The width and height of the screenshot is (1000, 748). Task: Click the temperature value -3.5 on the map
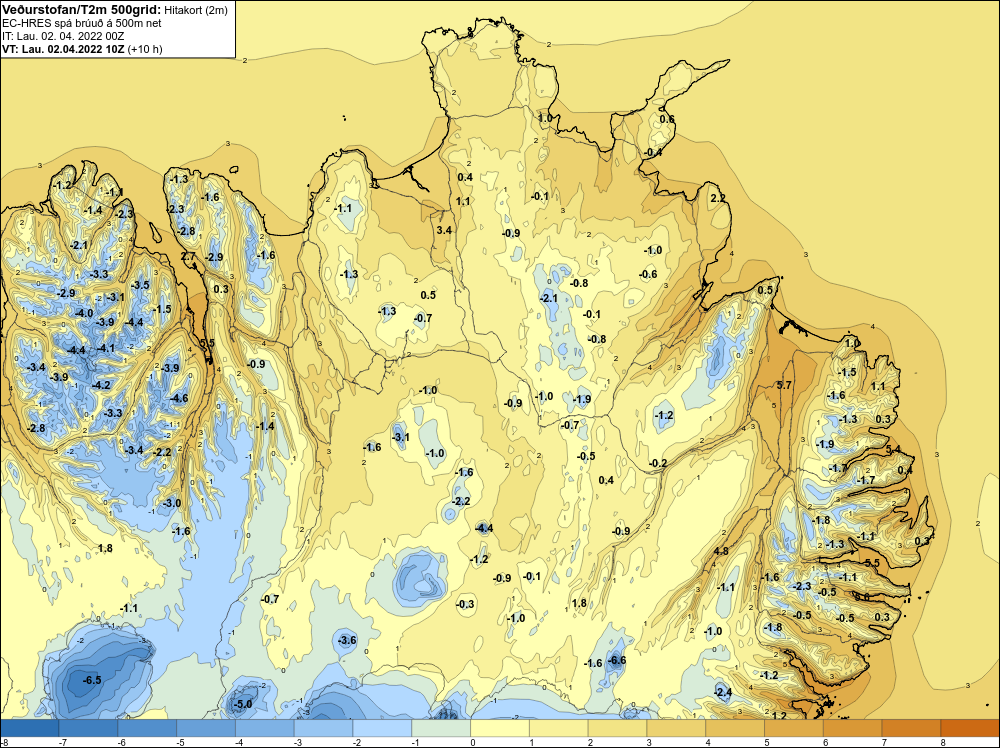140,285
